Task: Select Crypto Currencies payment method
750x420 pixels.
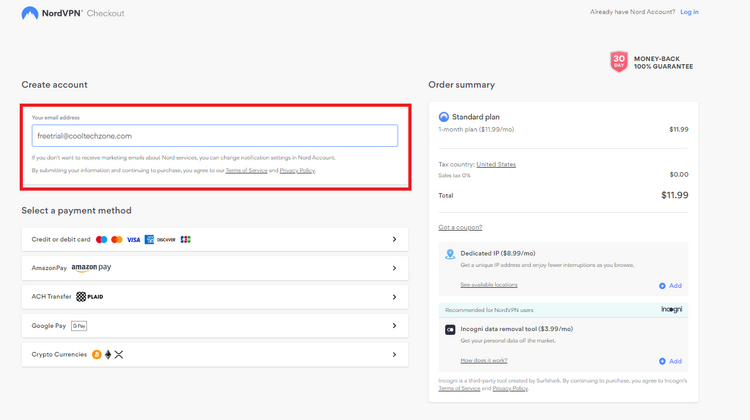Action: (215, 354)
